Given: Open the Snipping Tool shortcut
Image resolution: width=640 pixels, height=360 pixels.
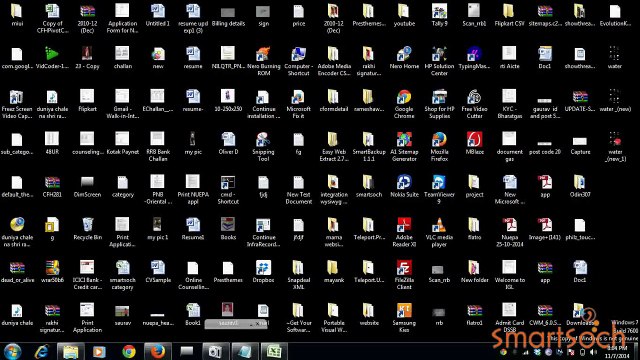Looking at the screenshot, I should click(x=263, y=140).
